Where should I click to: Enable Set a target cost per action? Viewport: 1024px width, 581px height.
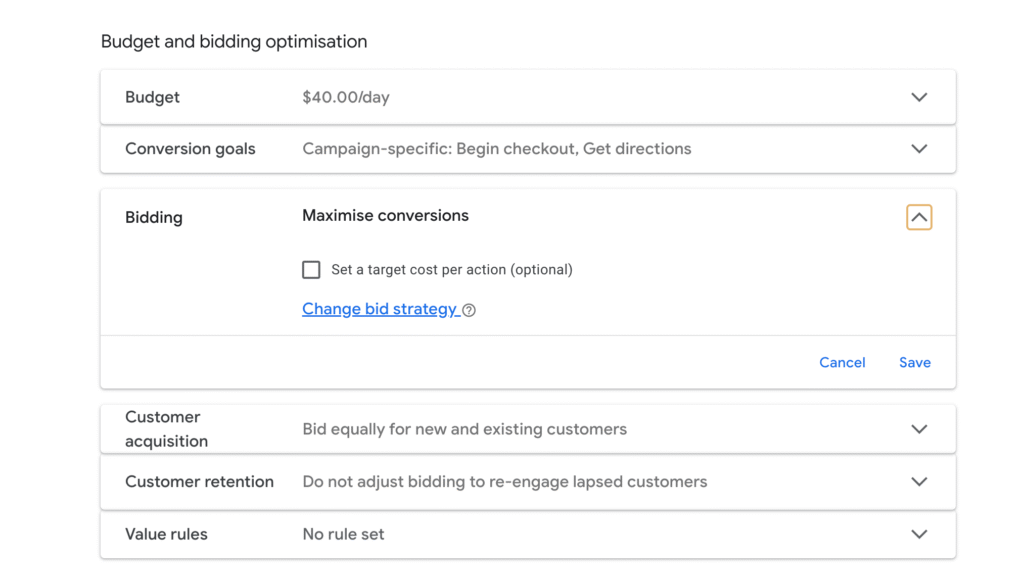coord(311,270)
